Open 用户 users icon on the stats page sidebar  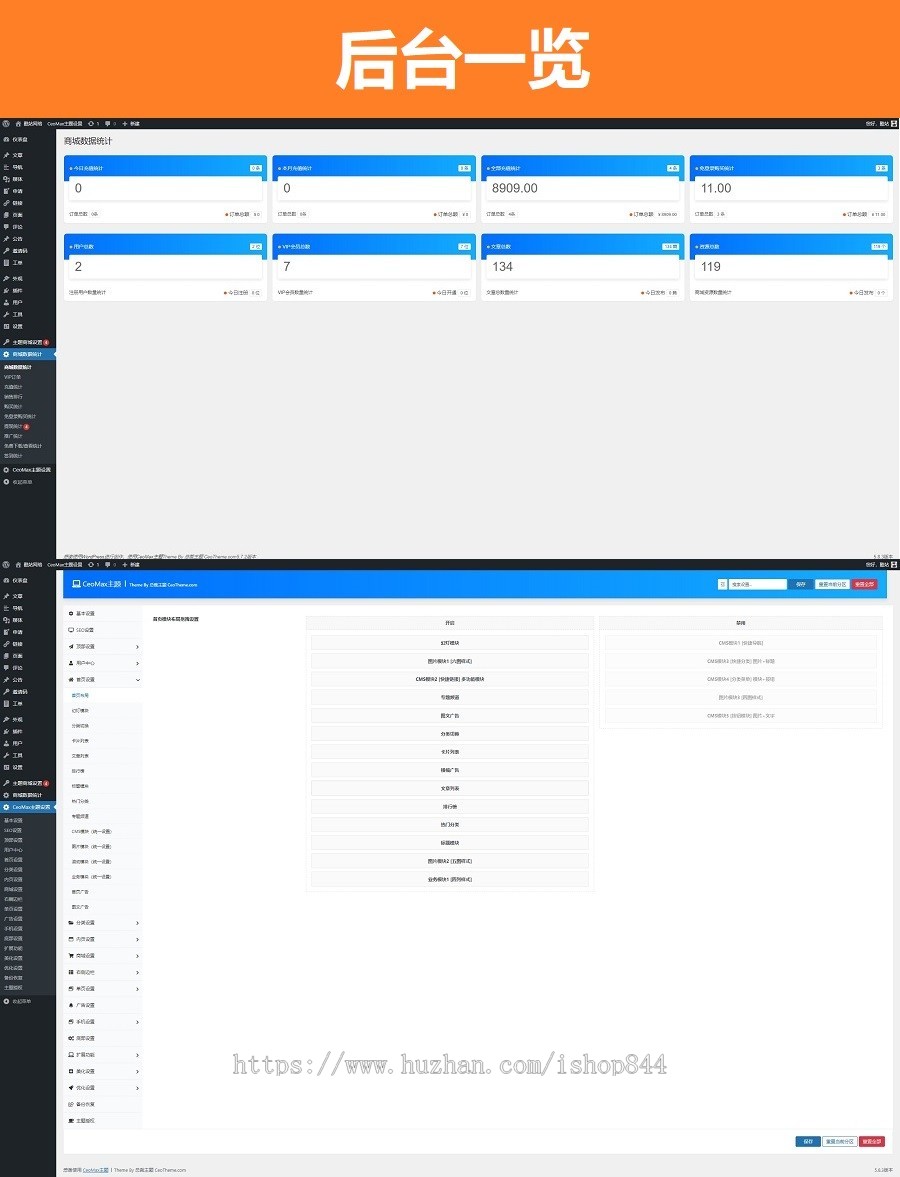(6, 303)
